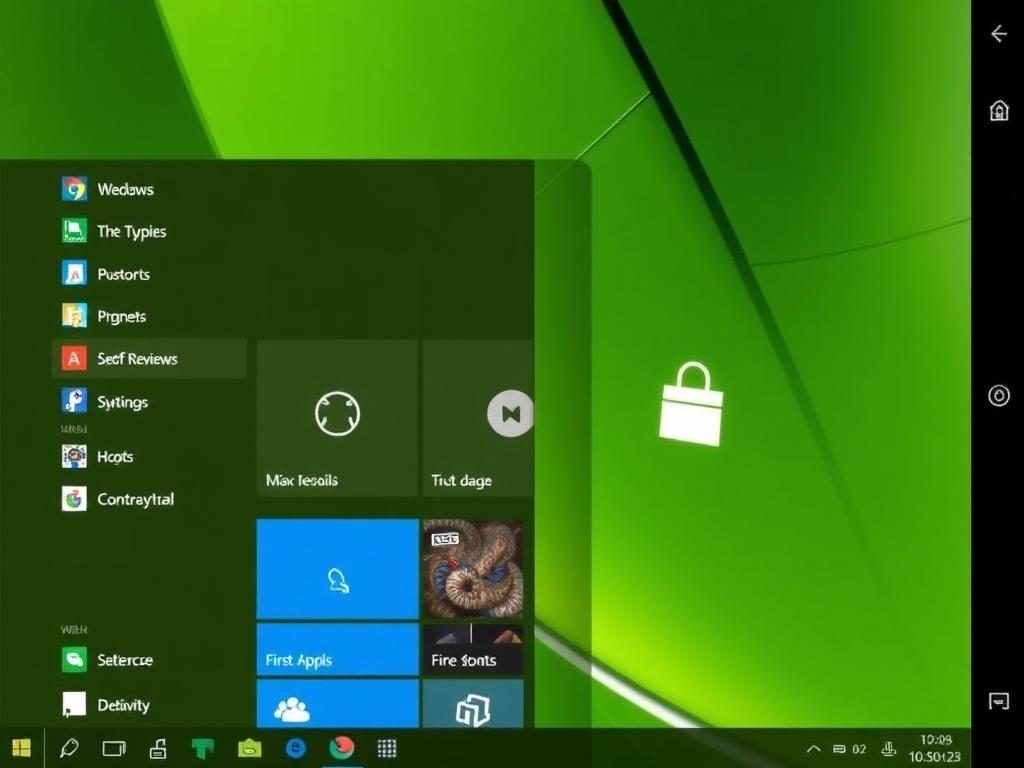Open Sytings from the app list
Viewport: 1024px width, 768px height.
(x=121, y=402)
